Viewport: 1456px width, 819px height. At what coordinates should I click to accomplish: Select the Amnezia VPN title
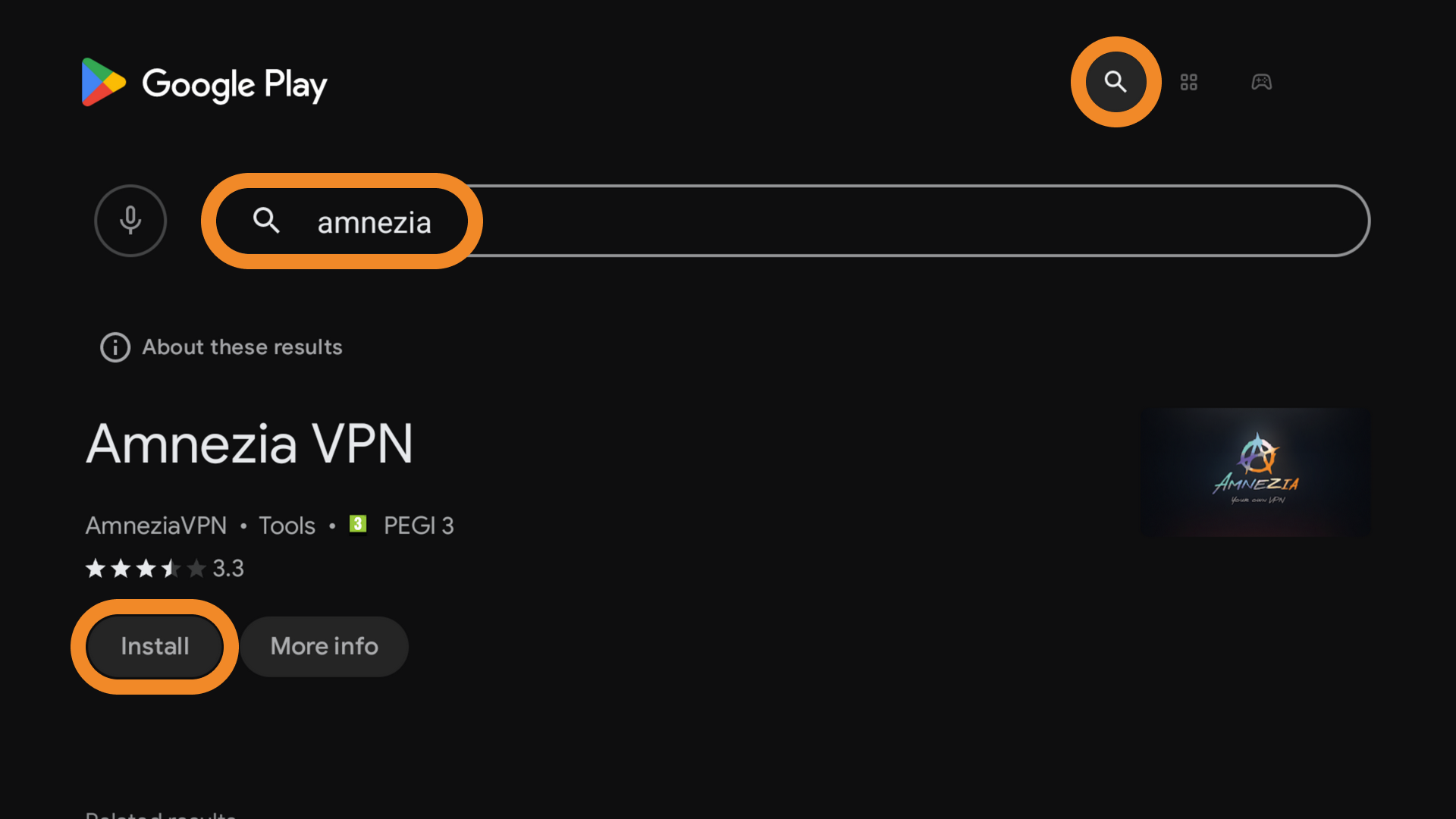249,444
